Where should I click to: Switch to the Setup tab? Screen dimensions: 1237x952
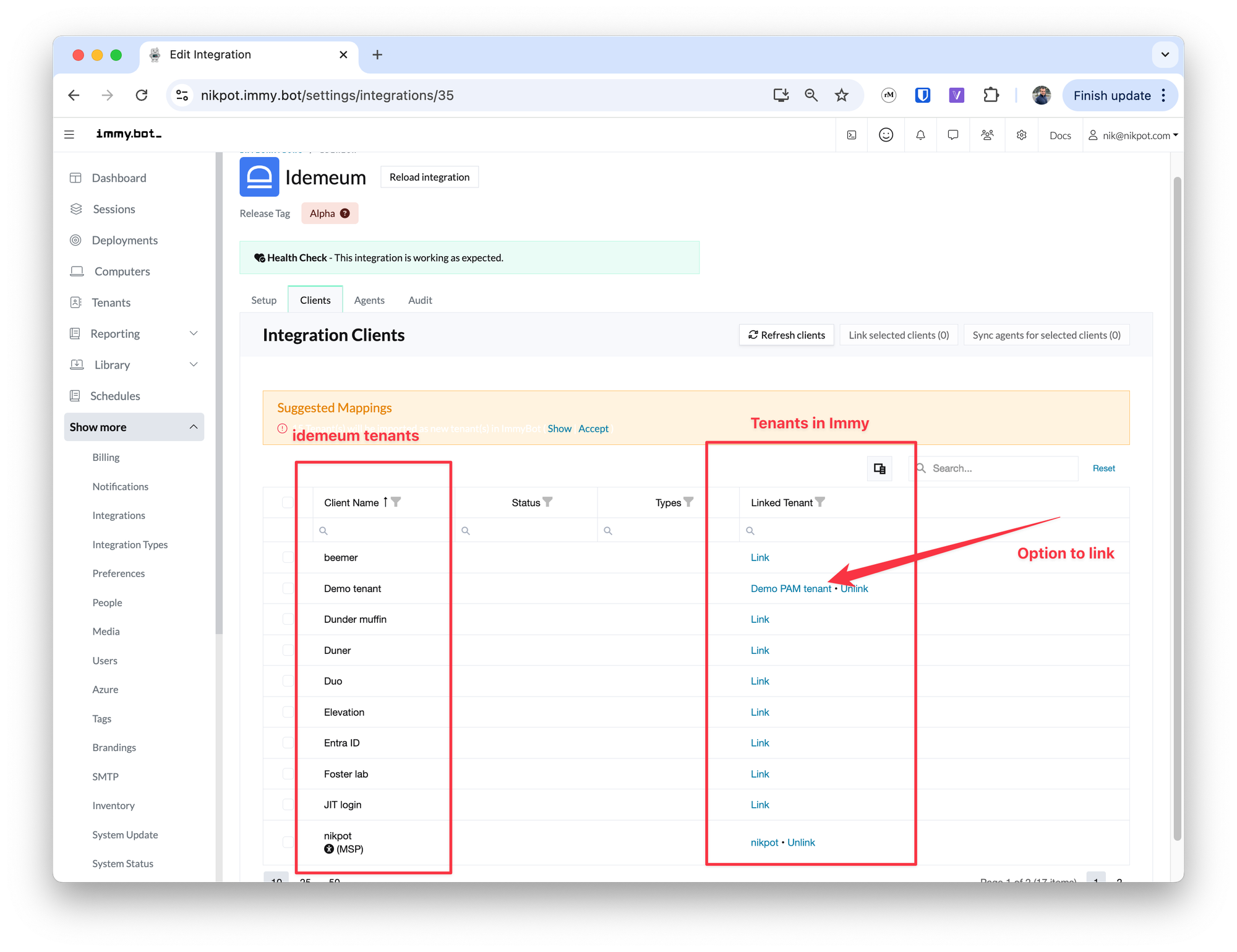pos(263,300)
